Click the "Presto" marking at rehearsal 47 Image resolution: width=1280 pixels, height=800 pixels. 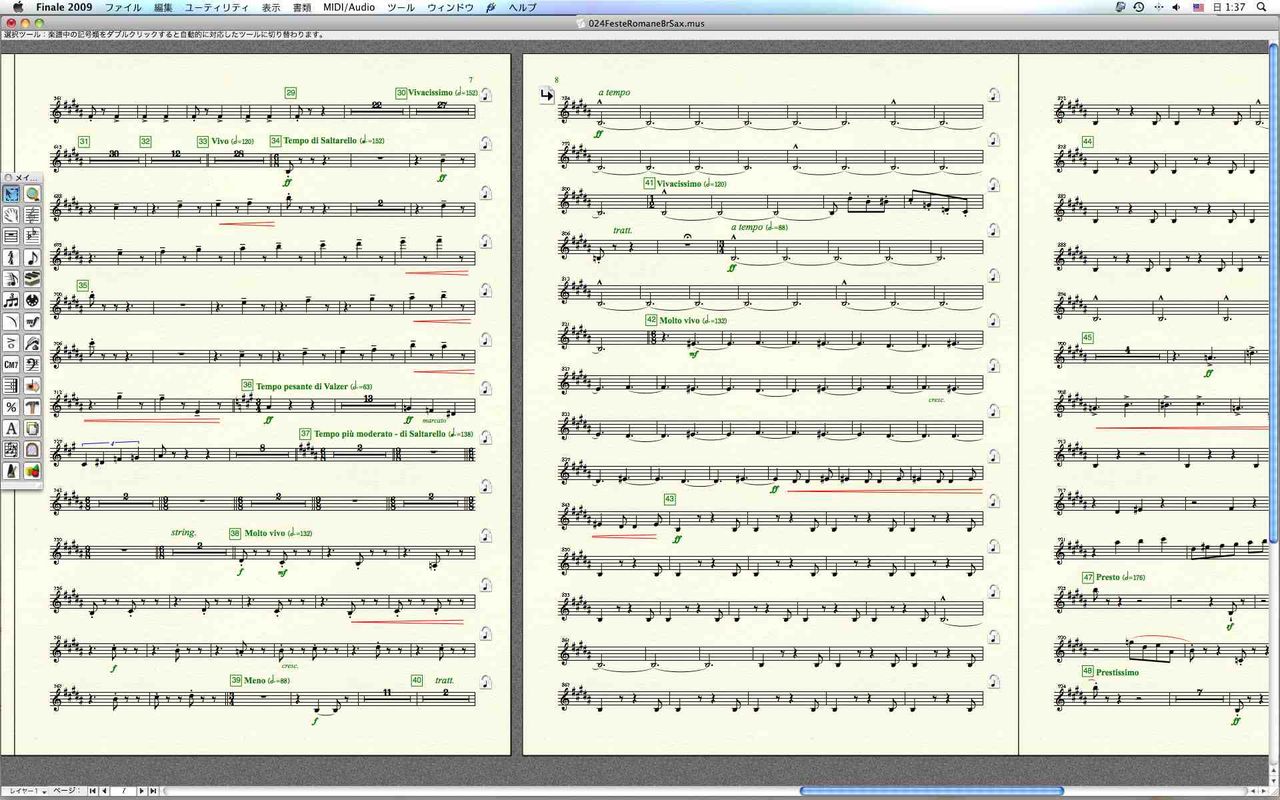point(1108,578)
